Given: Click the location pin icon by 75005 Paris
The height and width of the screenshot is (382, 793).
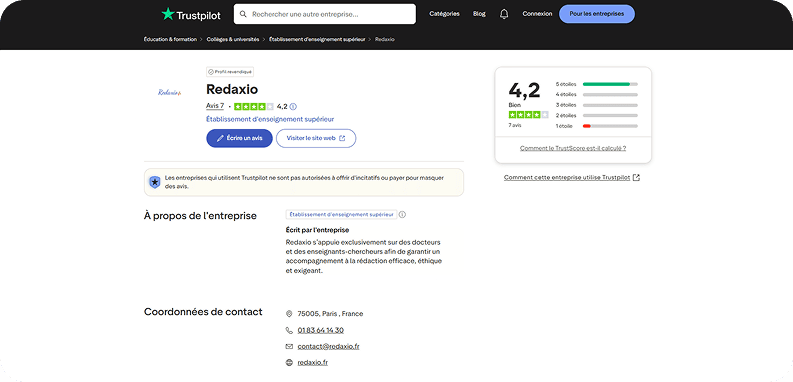Looking at the screenshot, I should click(289, 314).
